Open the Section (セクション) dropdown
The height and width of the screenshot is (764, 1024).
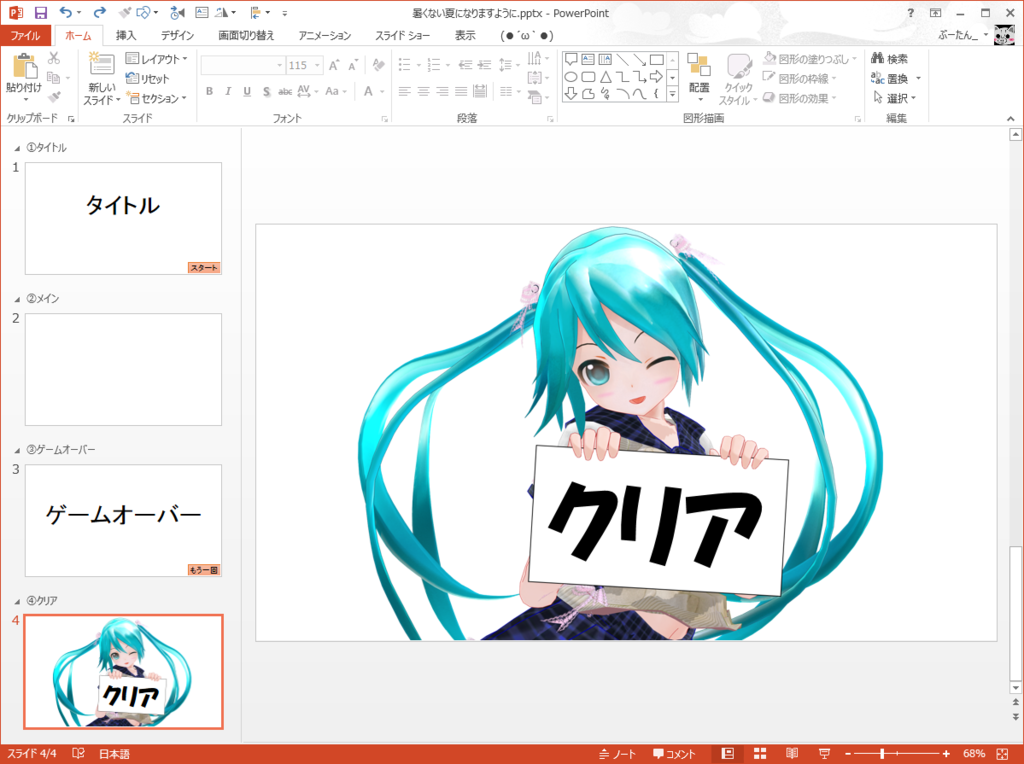point(156,98)
